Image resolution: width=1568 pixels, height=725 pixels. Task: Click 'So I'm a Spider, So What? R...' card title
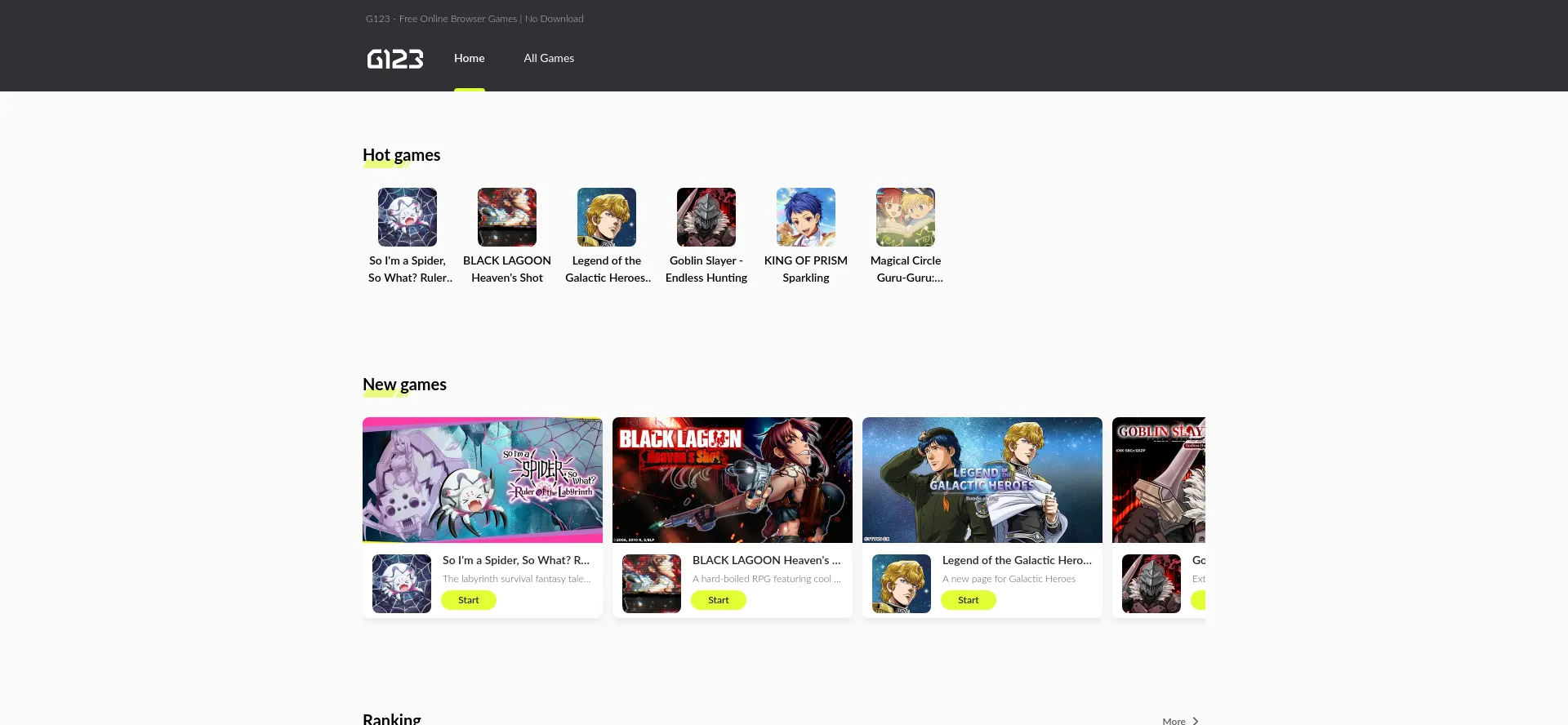tap(516, 560)
